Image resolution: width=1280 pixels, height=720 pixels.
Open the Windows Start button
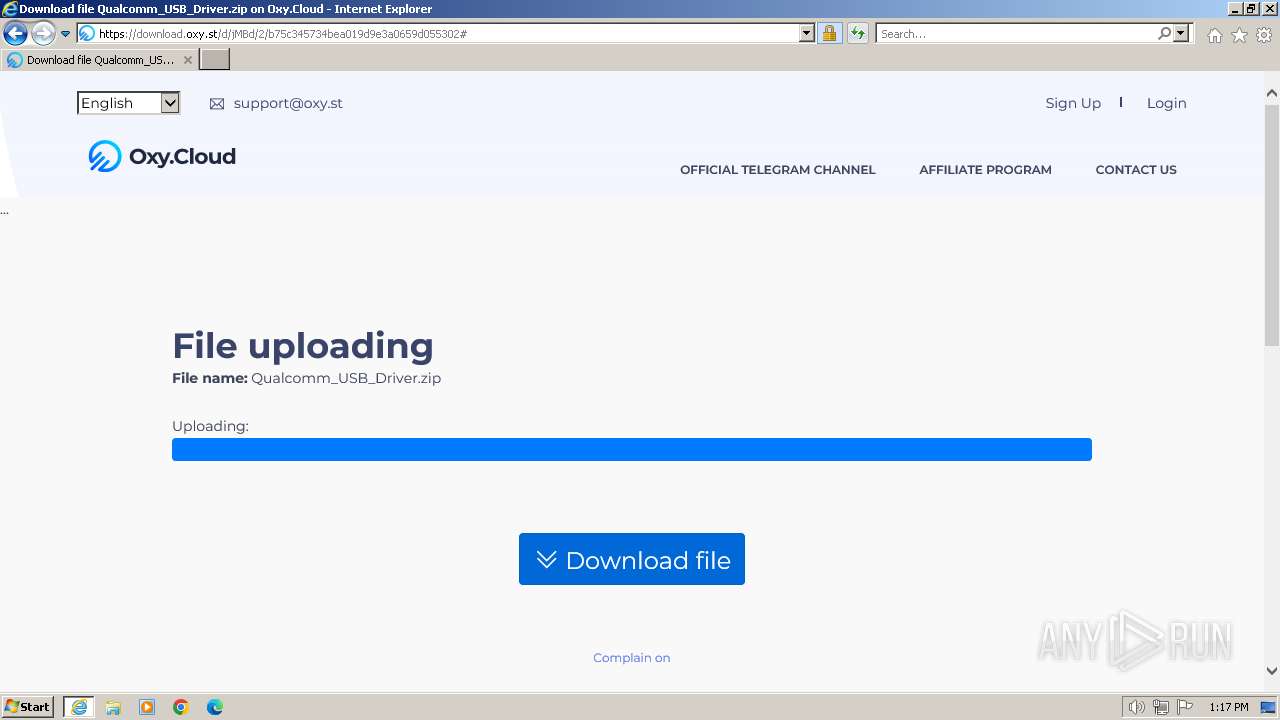click(28, 707)
